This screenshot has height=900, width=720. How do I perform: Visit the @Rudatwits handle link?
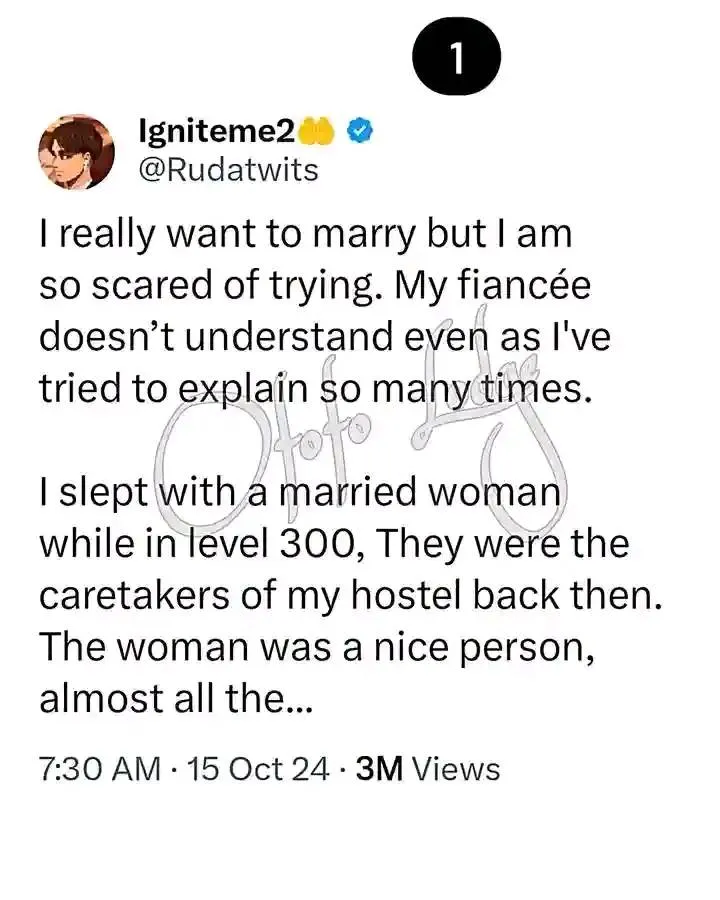point(229,170)
